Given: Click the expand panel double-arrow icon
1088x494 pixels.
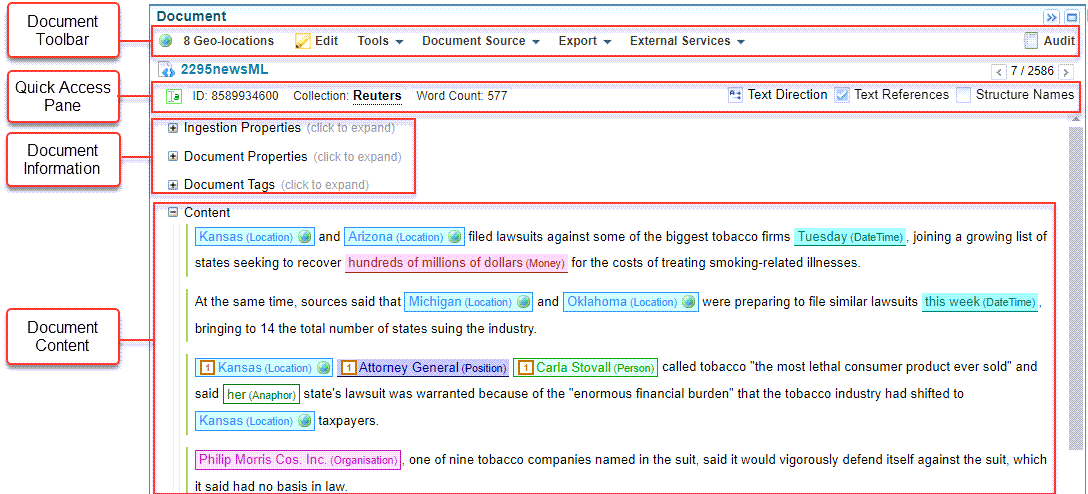Looking at the screenshot, I should pos(1051,17).
